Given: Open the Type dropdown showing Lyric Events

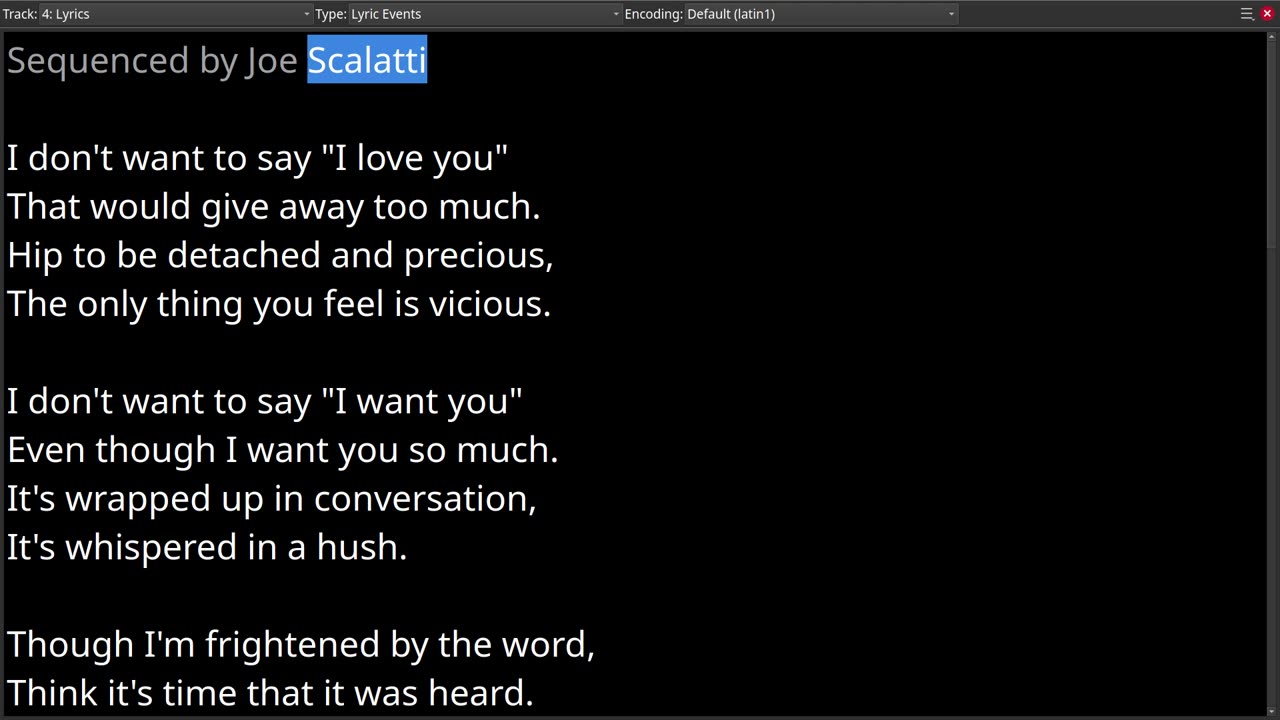Looking at the screenshot, I should click(x=486, y=14).
